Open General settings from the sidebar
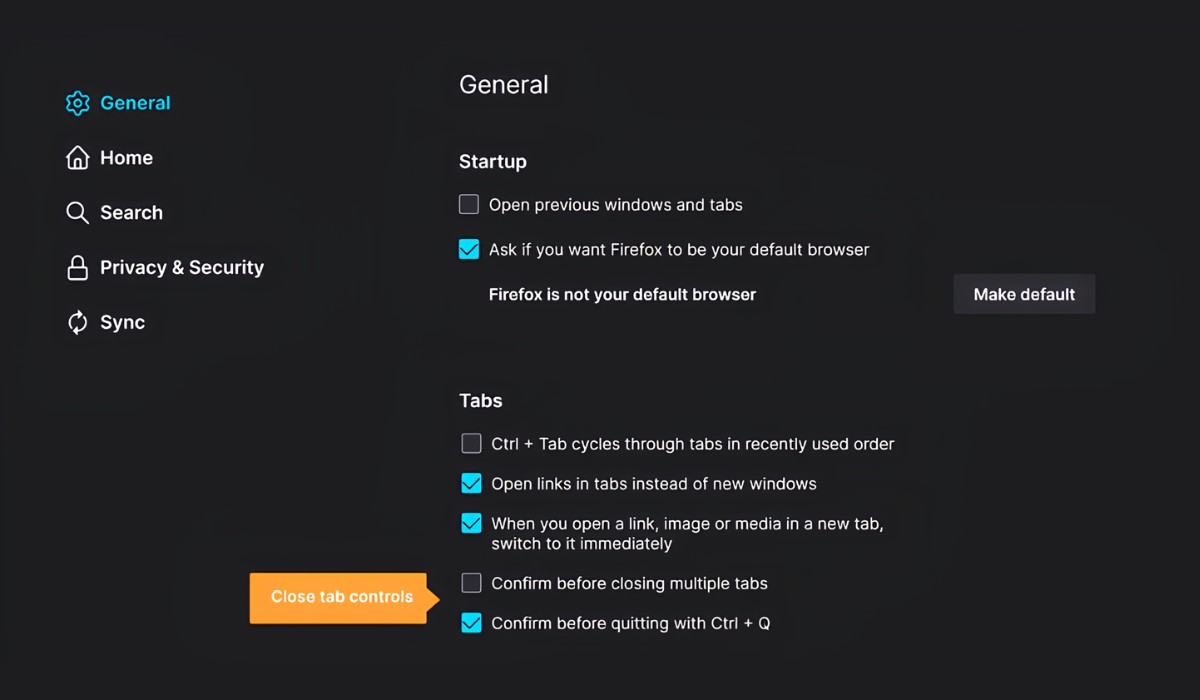The image size is (1200, 700). click(x=135, y=102)
